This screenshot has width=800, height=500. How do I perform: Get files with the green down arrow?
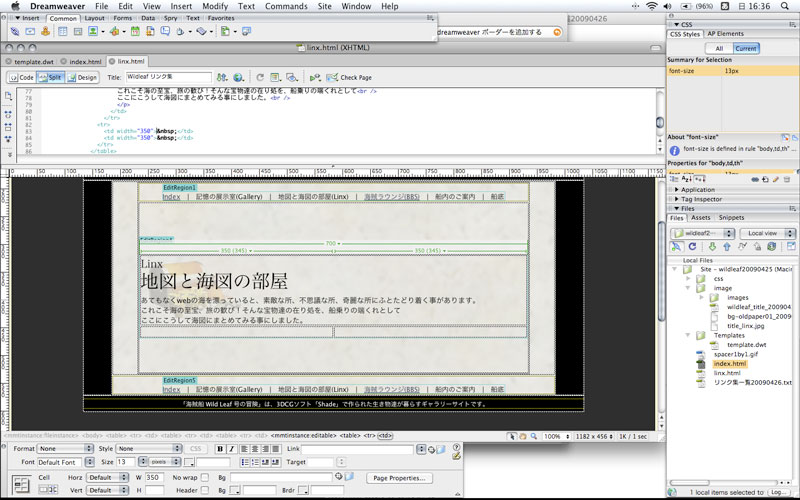click(x=712, y=246)
